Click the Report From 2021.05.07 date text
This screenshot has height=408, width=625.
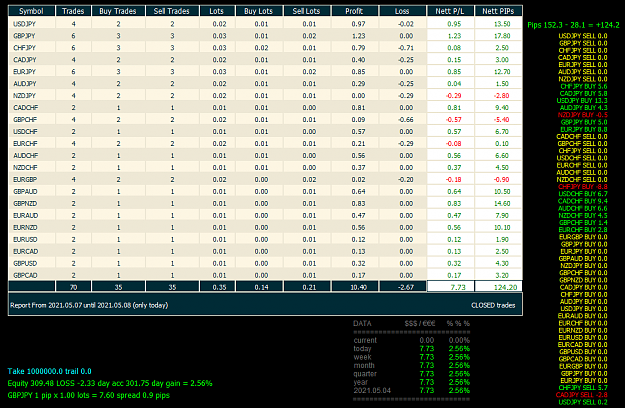click(x=89, y=305)
